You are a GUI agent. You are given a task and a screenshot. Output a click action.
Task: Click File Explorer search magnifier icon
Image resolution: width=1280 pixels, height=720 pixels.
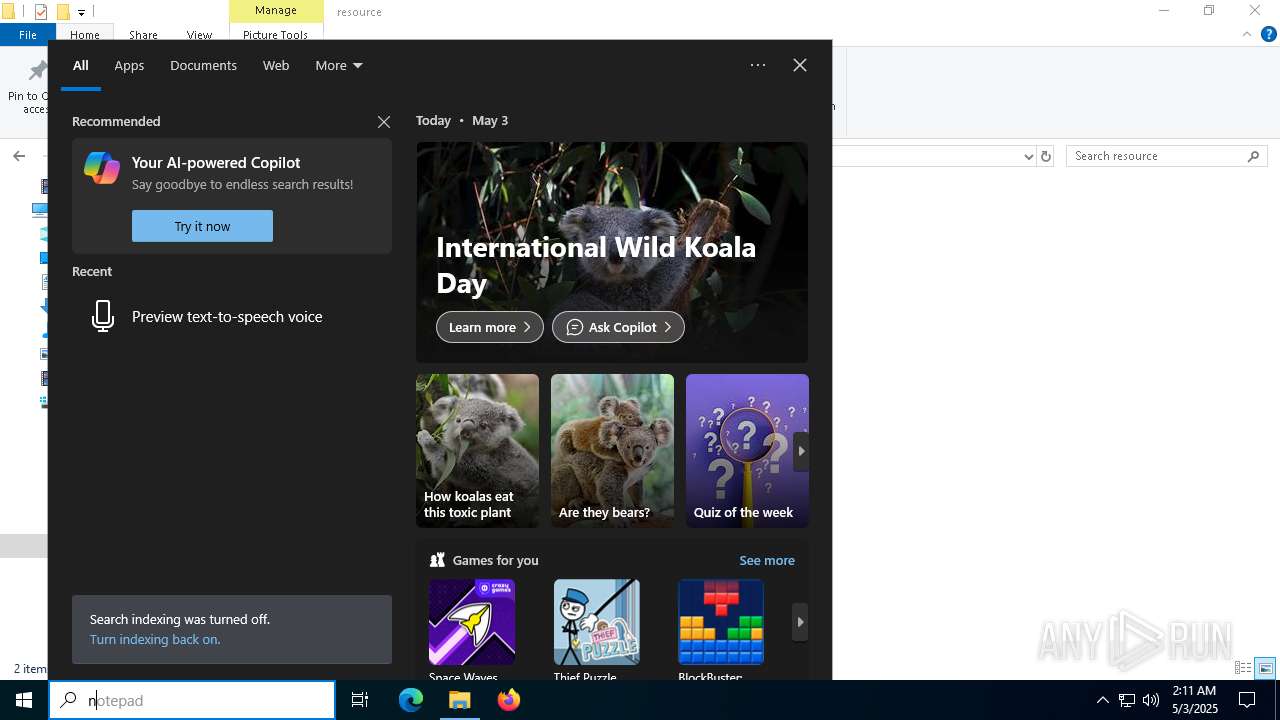pos(1253,156)
